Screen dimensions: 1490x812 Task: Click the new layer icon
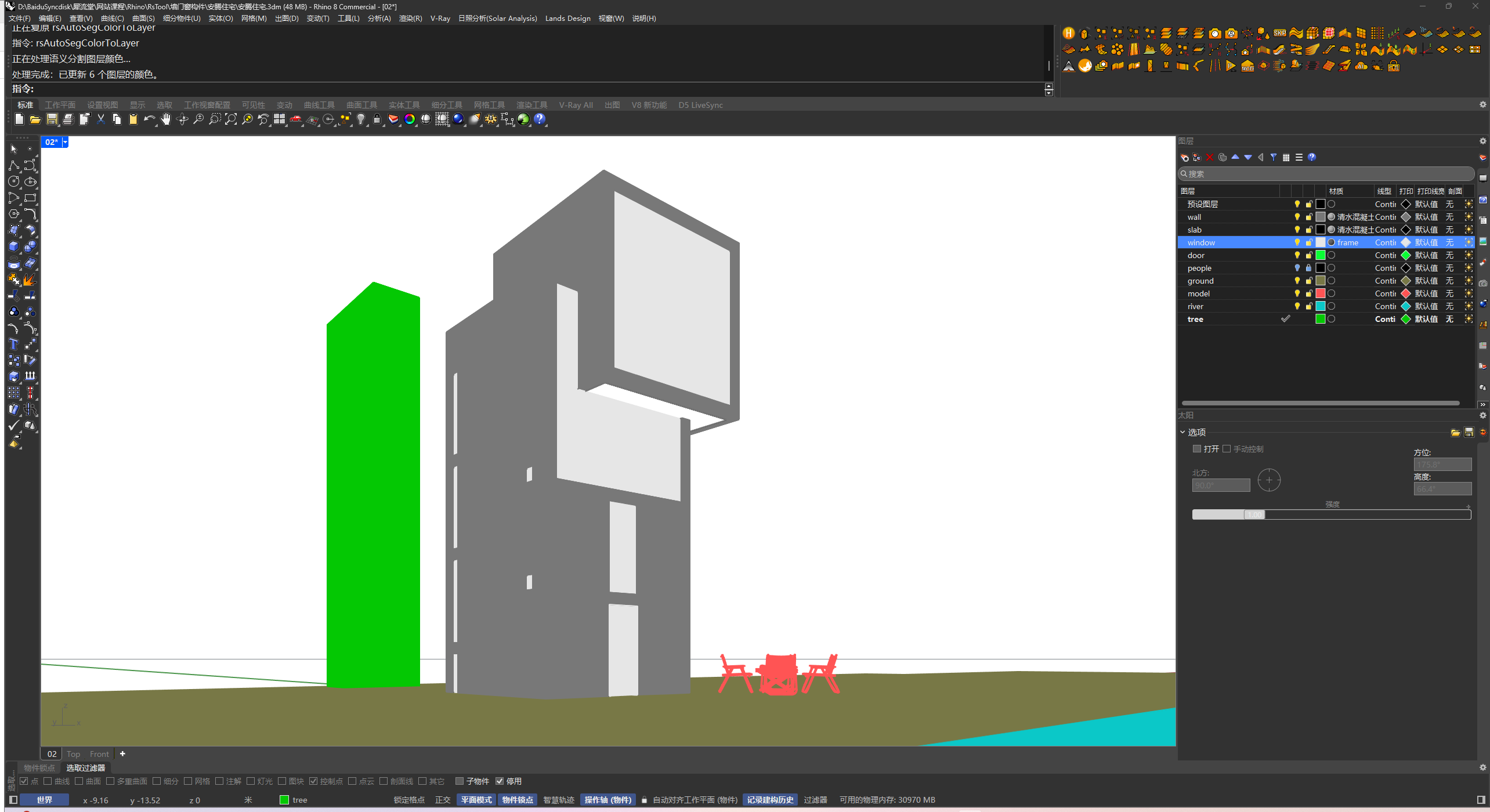(x=1184, y=158)
